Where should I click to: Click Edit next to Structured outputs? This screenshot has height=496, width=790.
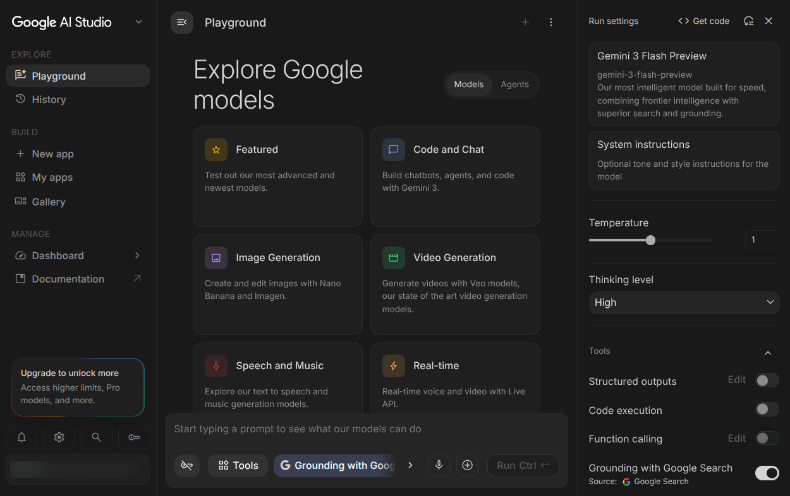tap(737, 380)
